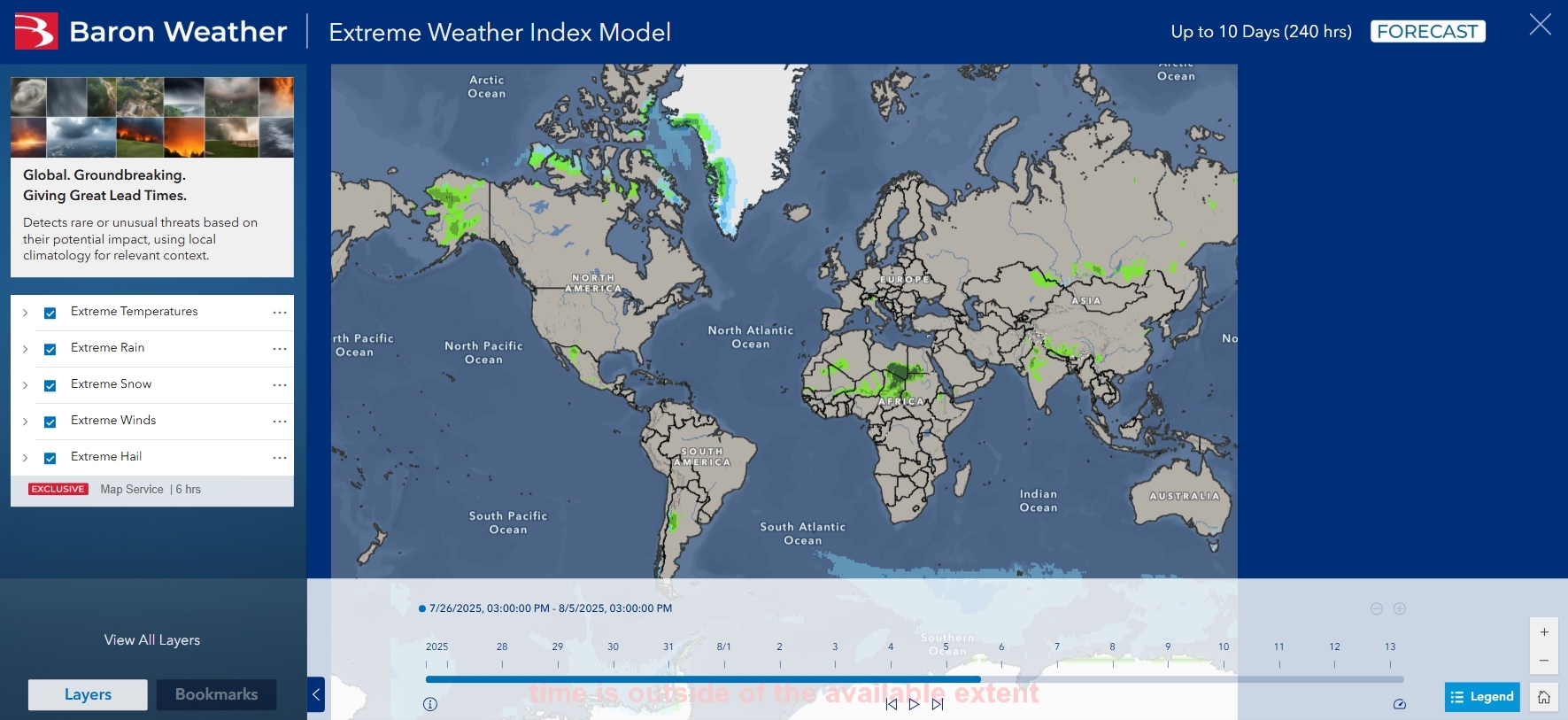The image size is (1568, 720).
Task: Step to the previous time frame
Action: (892, 704)
